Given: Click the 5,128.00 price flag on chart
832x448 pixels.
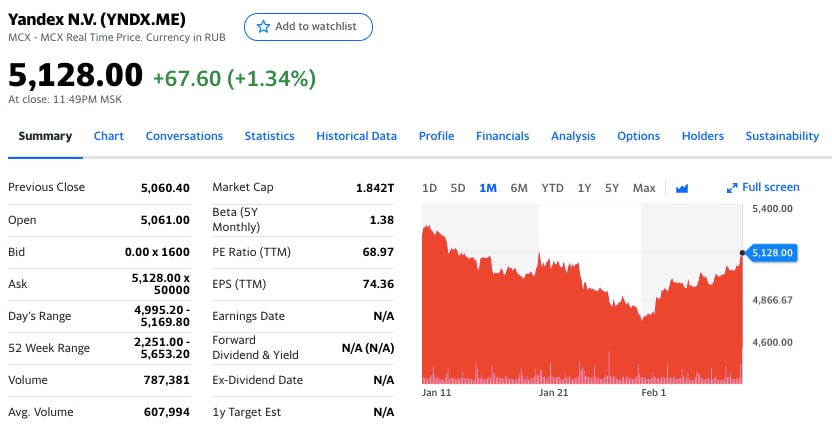Looking at the screenshot, I should (772, 253).
